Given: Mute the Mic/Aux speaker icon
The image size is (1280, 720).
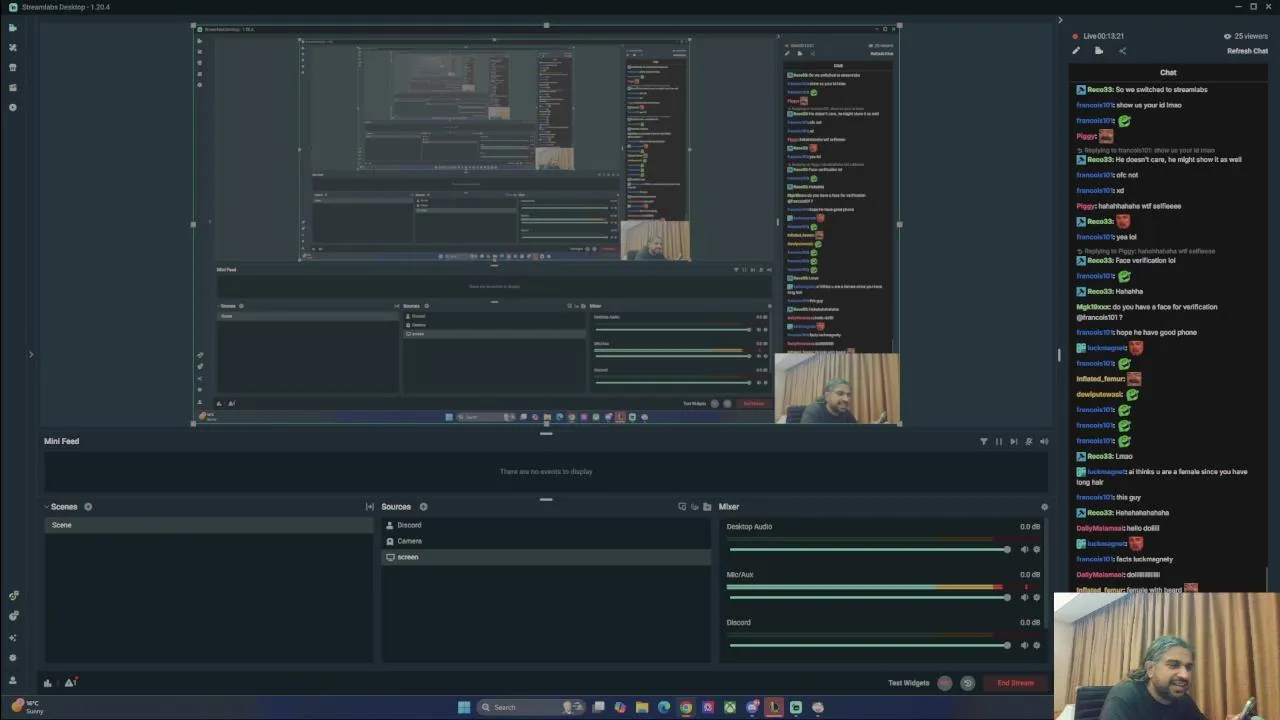Looking at the screenshot, I should point(1024,597).
